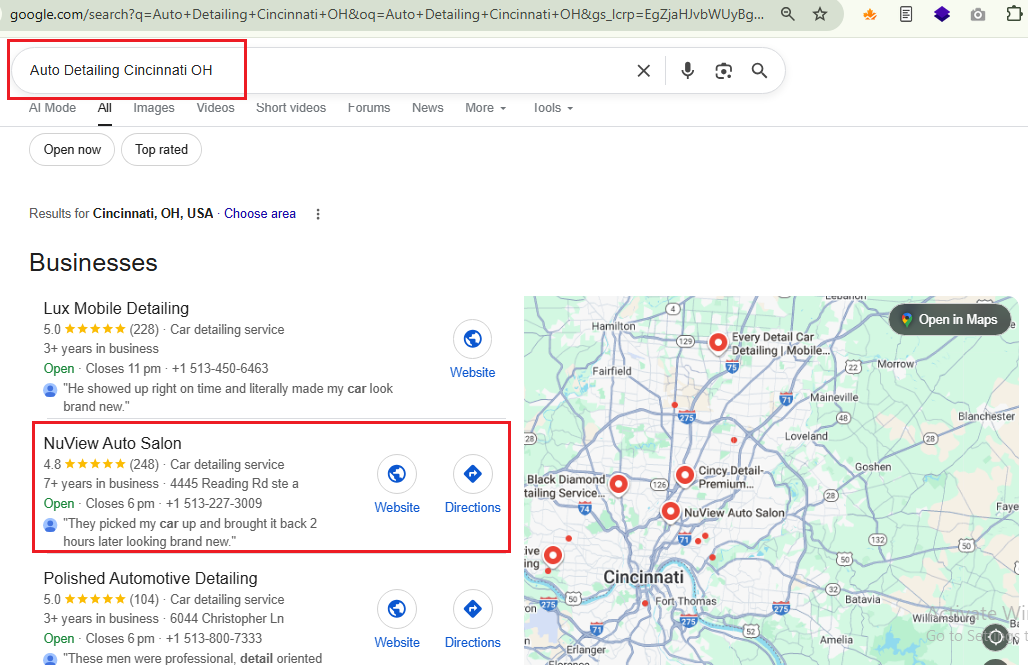Expand the More search categories dropdown

coord(485,108)
